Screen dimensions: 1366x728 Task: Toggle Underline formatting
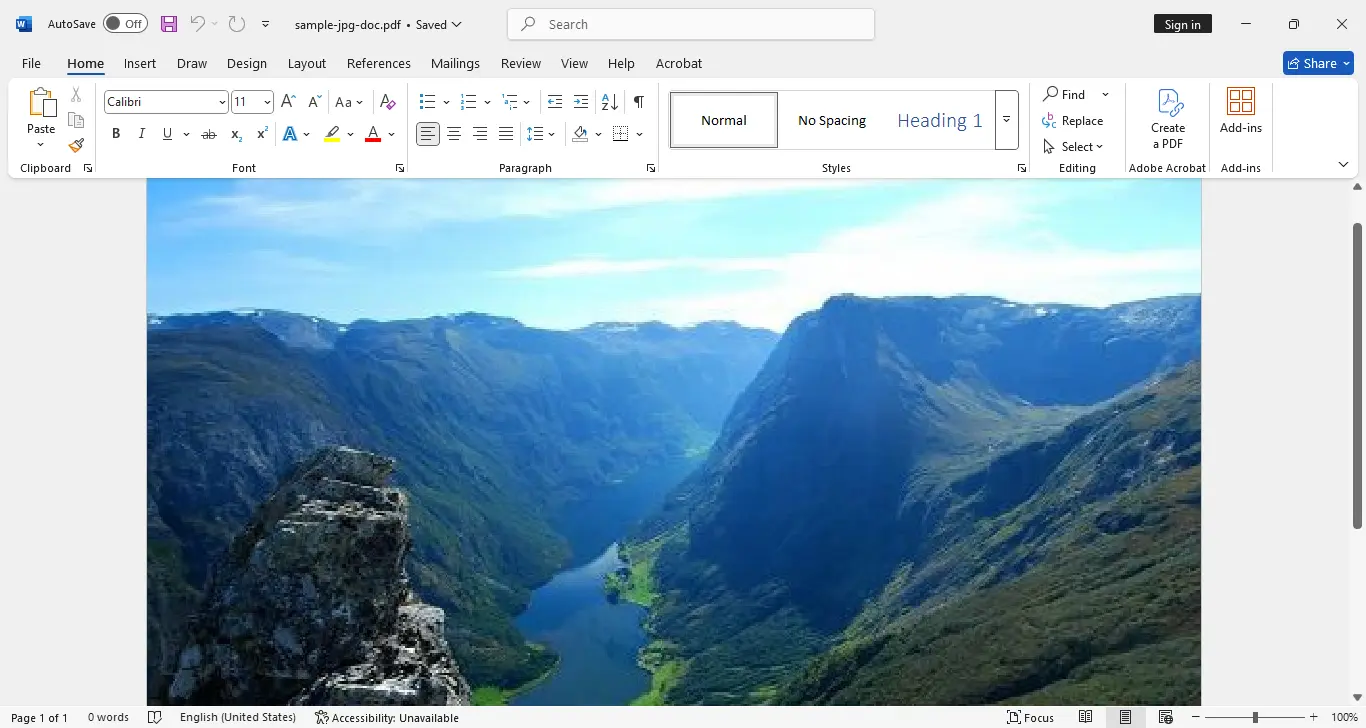pyautogui.click(x=167, y=134)
